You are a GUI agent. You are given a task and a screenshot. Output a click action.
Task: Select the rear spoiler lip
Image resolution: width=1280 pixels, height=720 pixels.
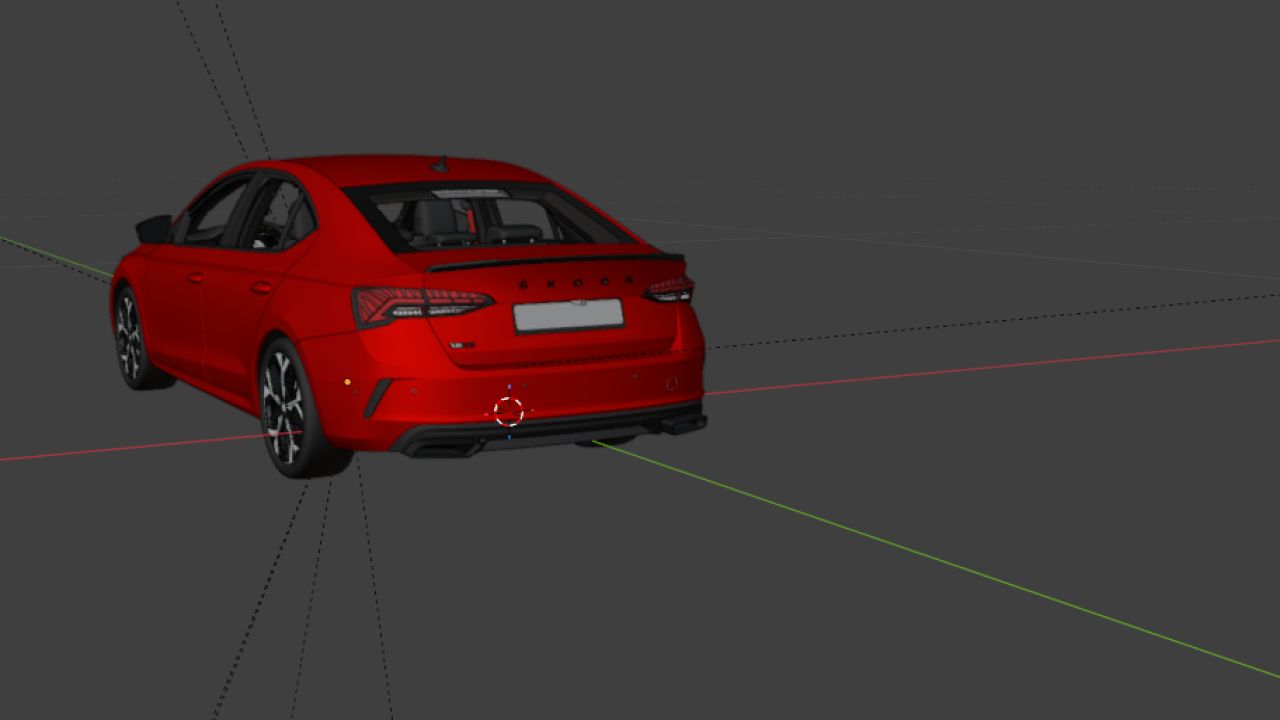coord(556,261)
